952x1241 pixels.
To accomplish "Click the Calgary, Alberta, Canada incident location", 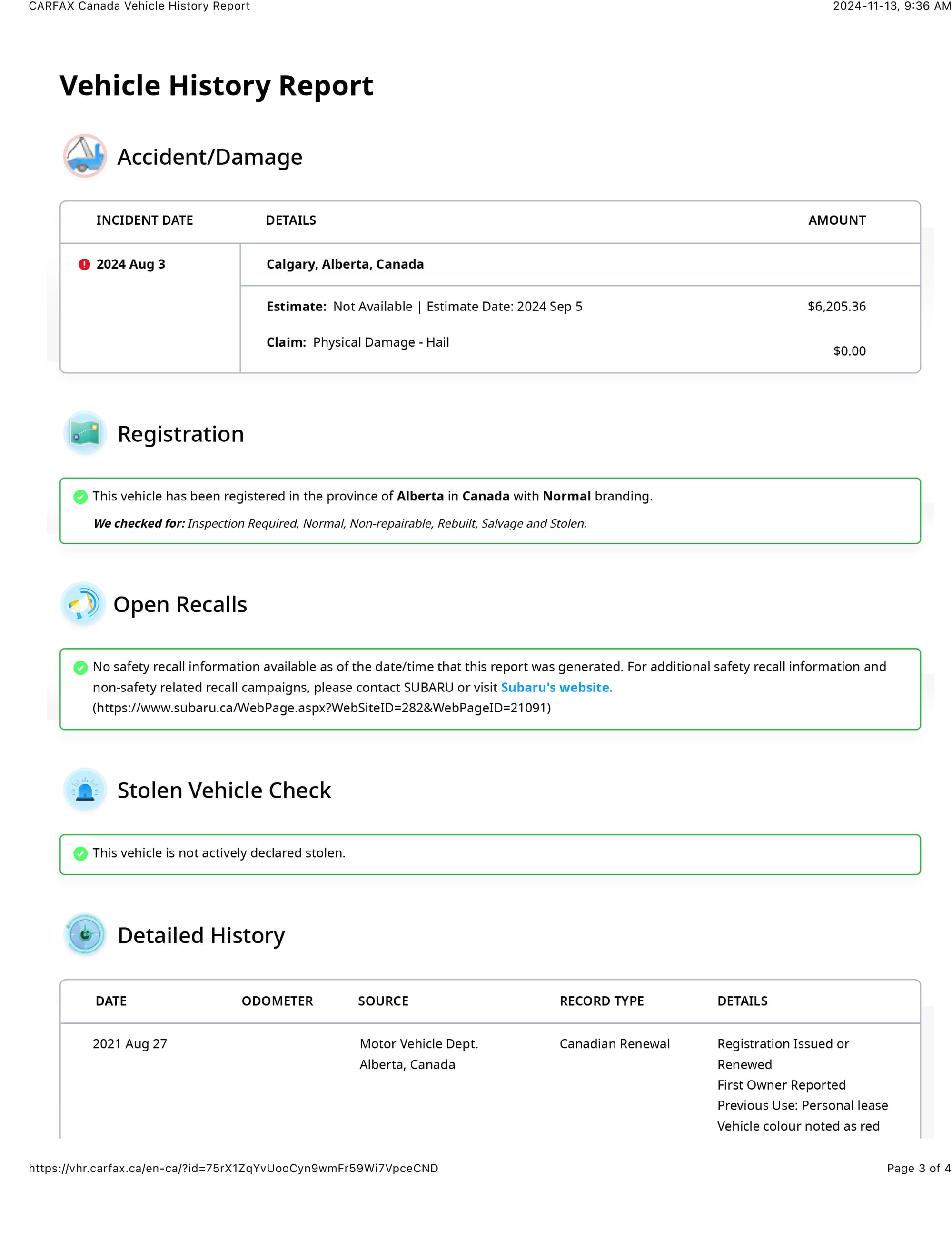I will pos(345,264).
